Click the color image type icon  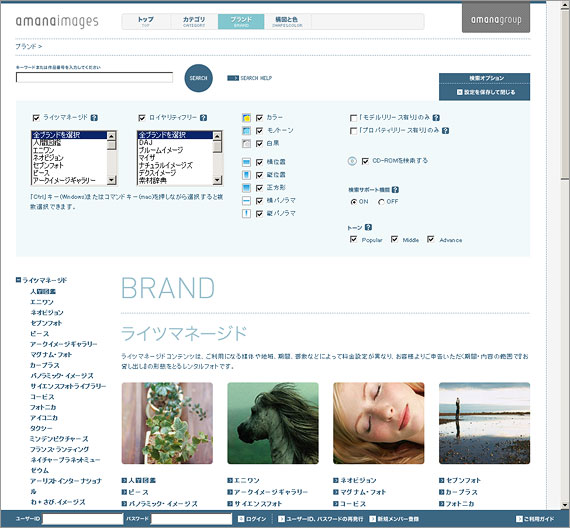coord(246,118)
